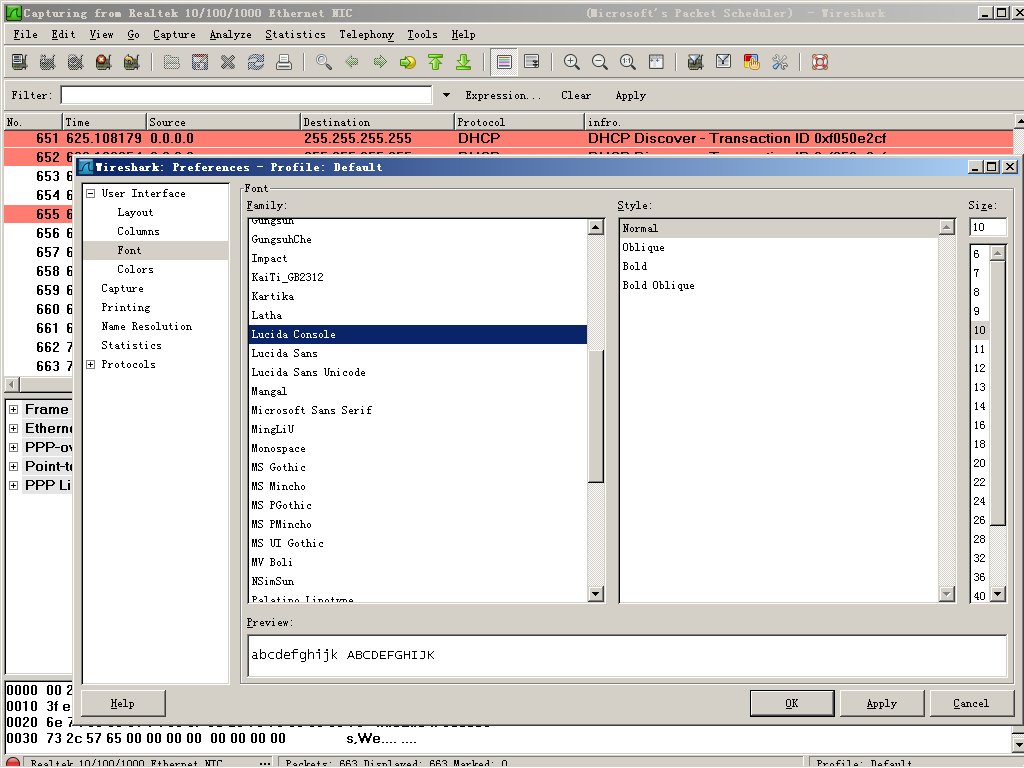Open the capture interfaces list icon
The height and width of the screenshot is (768, 1024).
pos(20,62)
